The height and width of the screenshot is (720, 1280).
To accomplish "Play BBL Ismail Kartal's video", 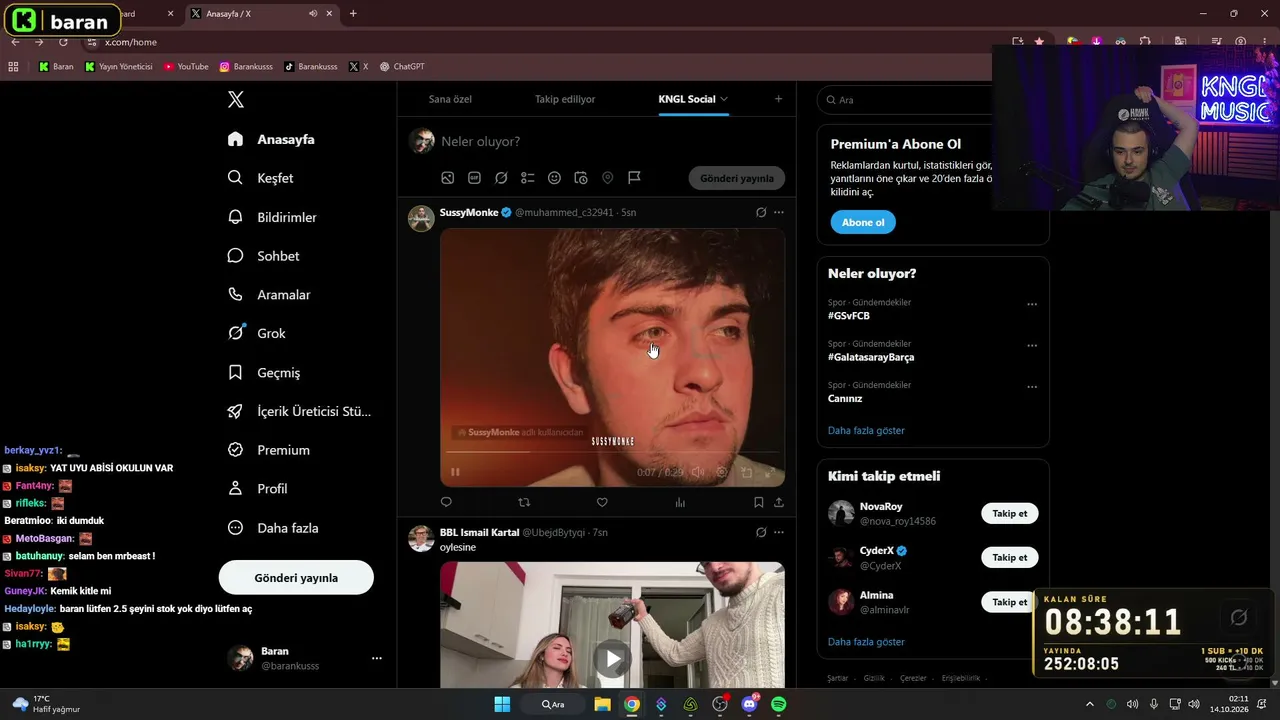I will 612,658.
